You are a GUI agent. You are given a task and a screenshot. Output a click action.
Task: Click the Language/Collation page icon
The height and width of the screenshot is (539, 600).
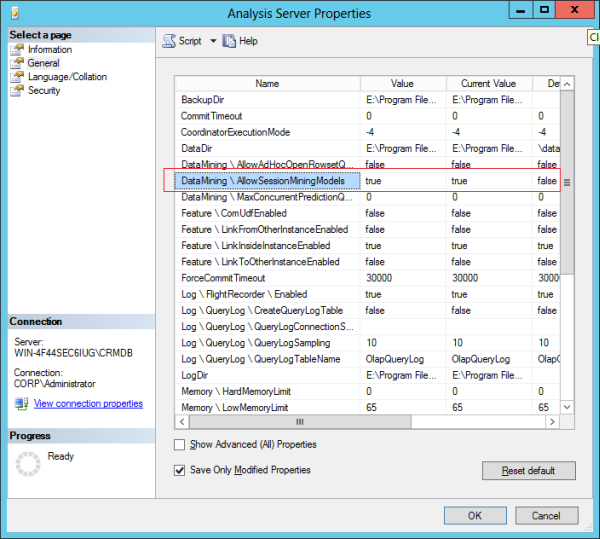(17, 77)
